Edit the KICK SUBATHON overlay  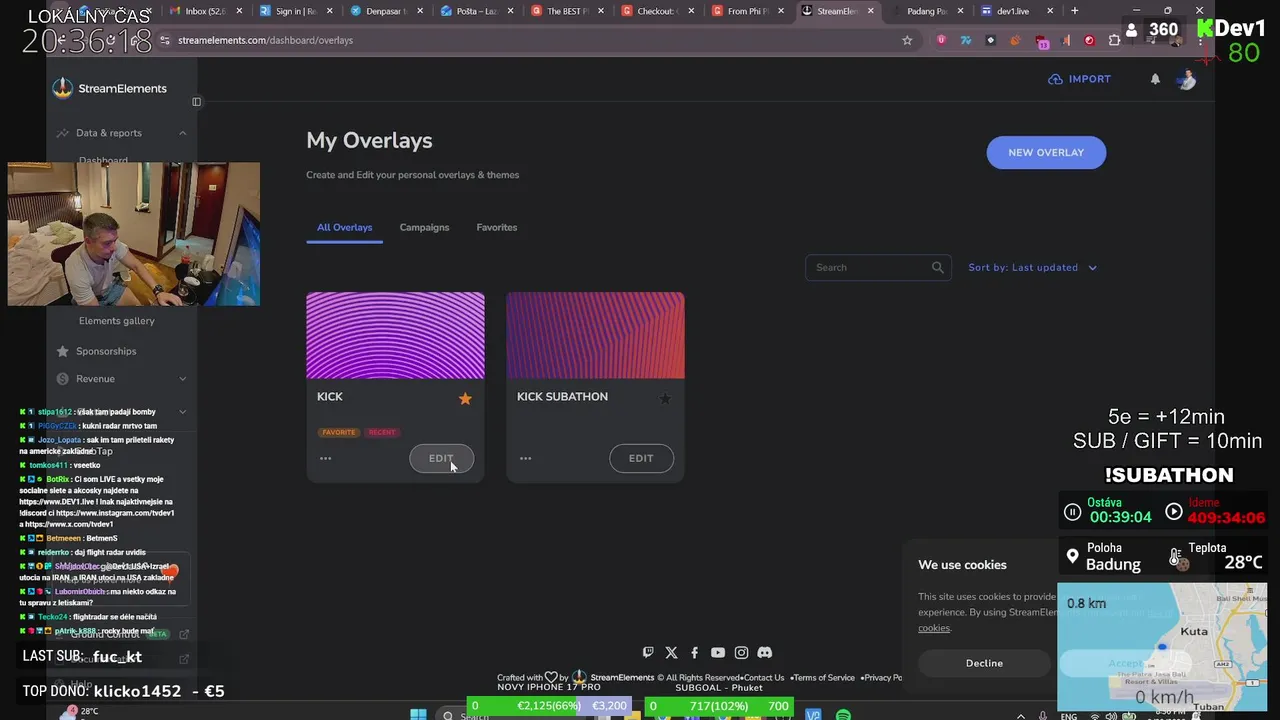coord(641,458)
